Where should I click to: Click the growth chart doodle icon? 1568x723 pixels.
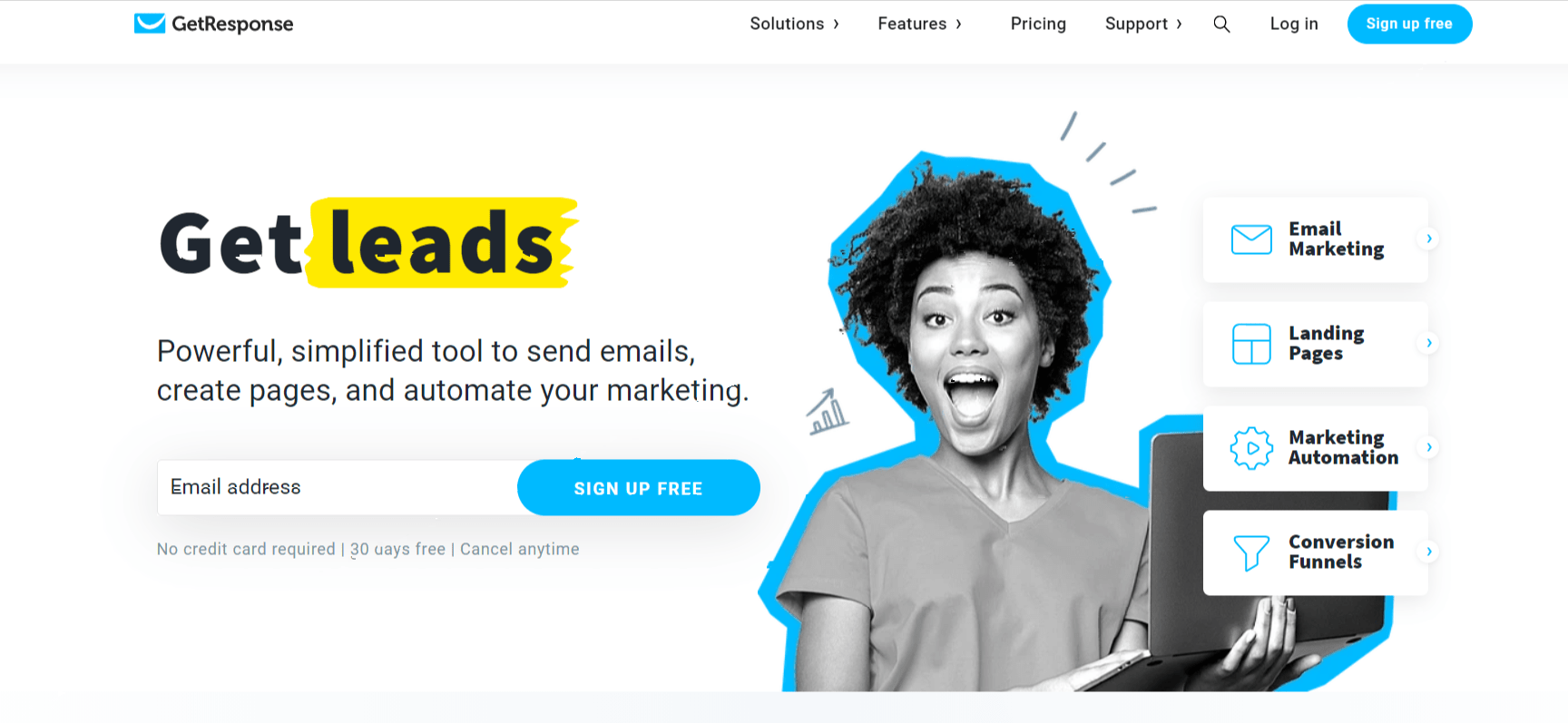pos(828,412)
